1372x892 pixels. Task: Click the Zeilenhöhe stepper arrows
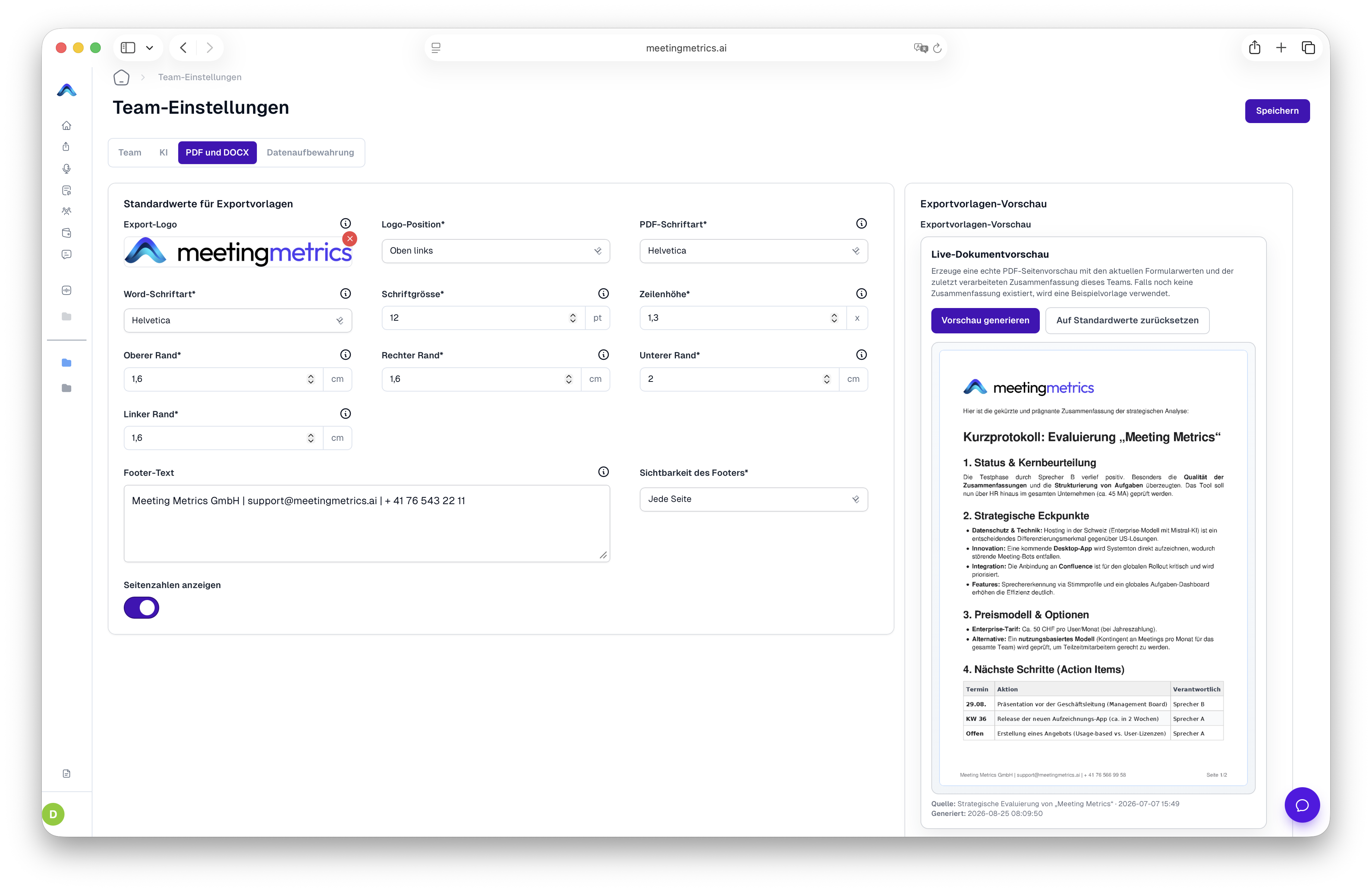(x=834, y=318)
